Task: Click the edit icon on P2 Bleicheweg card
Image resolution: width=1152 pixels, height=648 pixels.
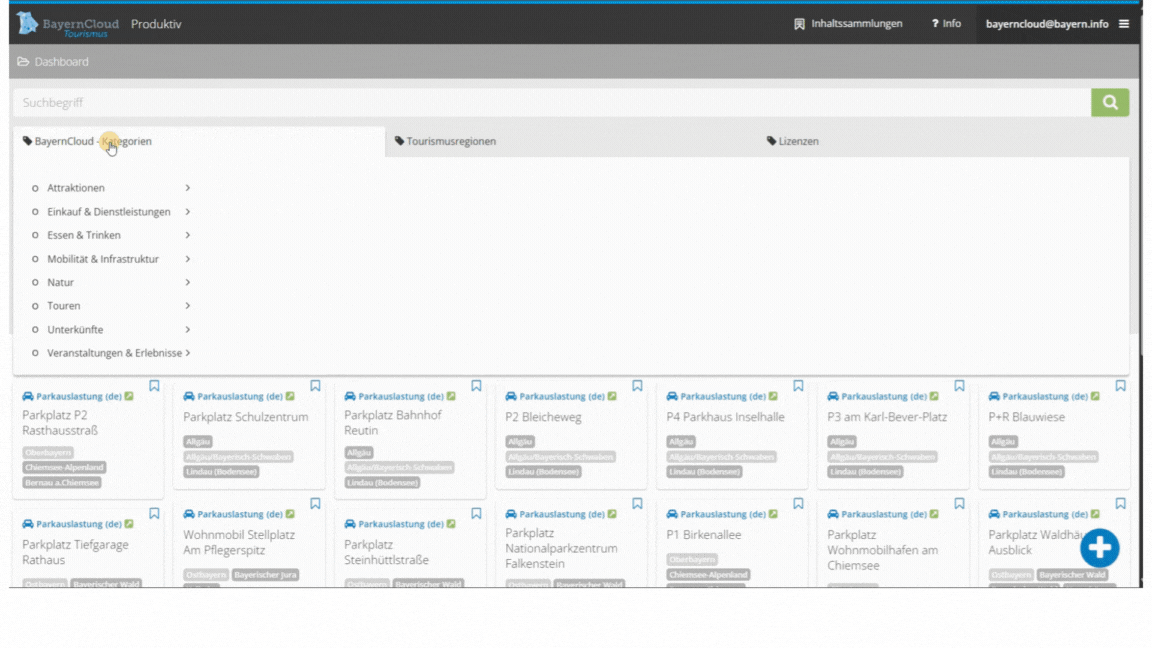Action: (x=612, y=396)
